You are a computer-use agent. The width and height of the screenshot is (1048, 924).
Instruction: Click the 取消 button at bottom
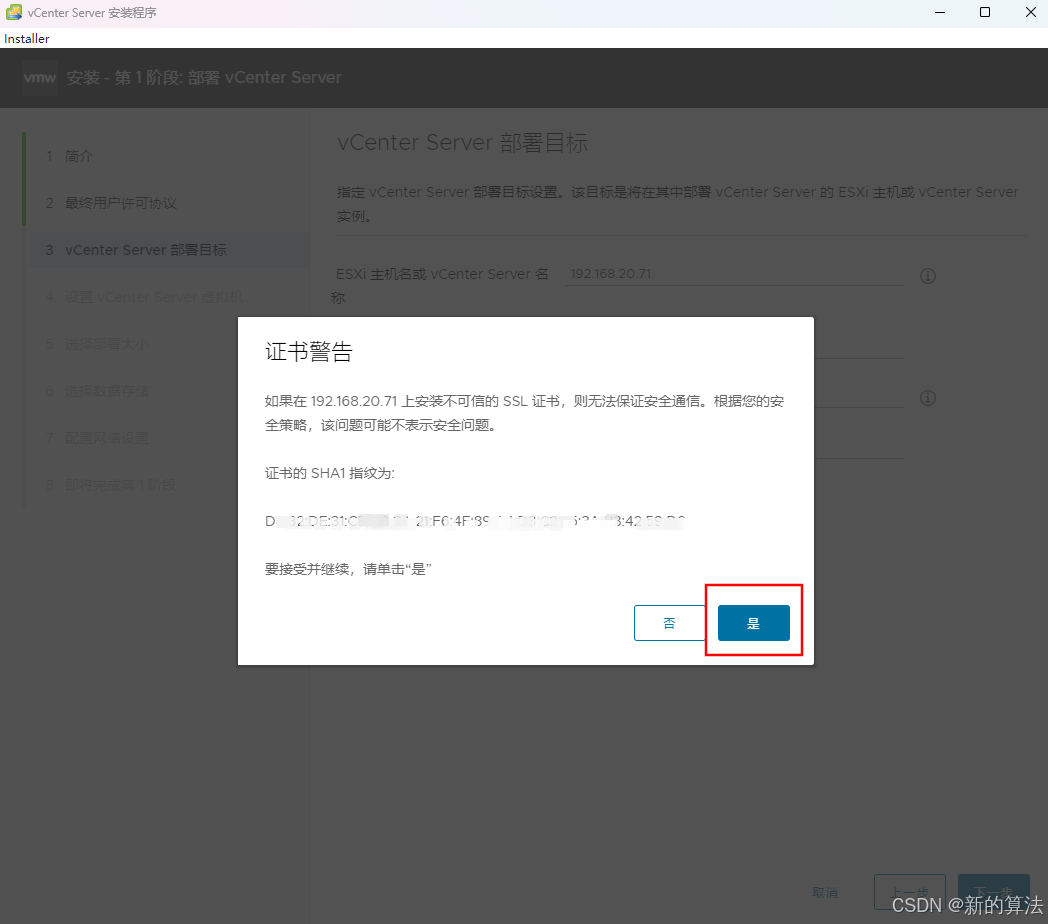coord(825,892)
